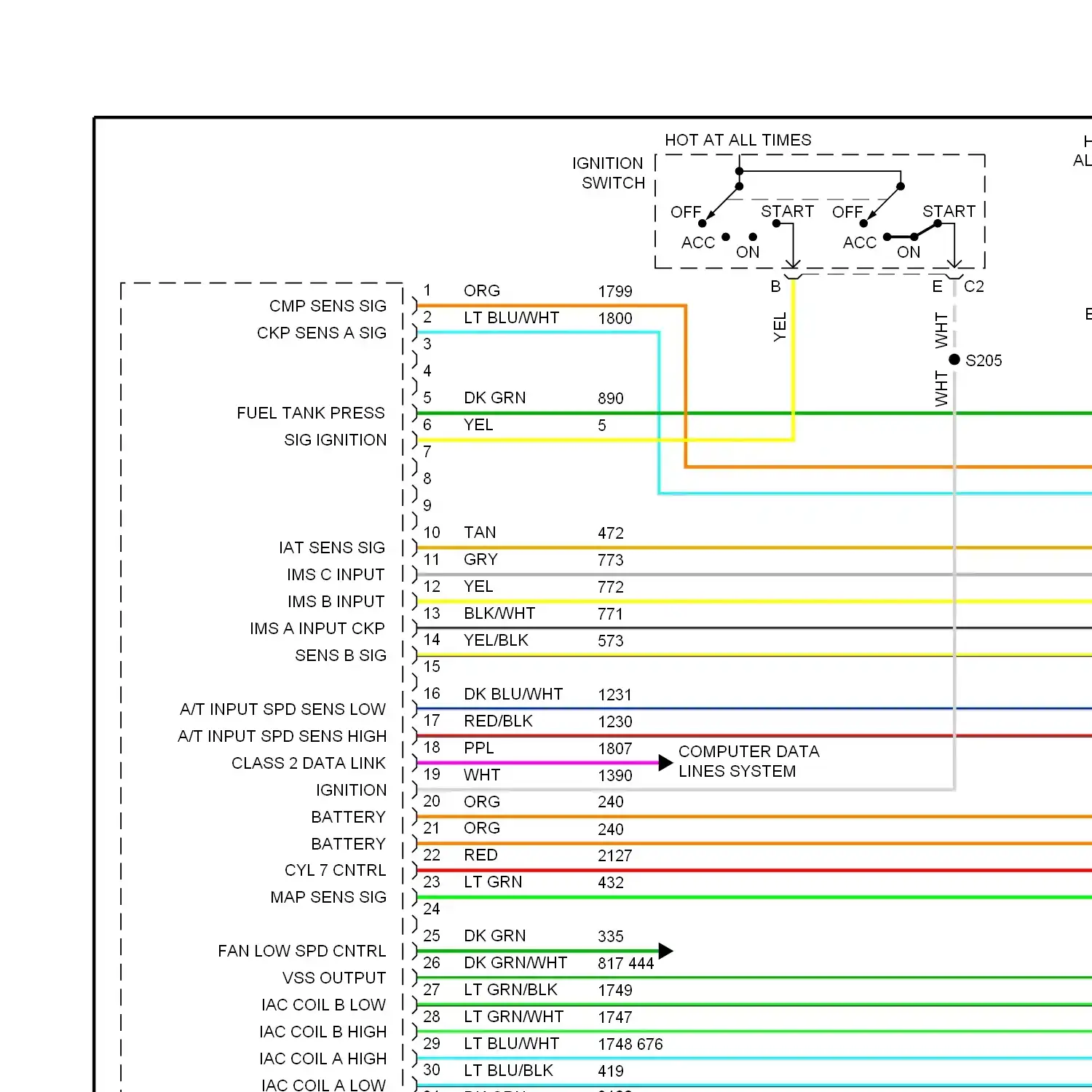Click circuit number 2127
The image size is (1092, 1092).
[615, 855]
